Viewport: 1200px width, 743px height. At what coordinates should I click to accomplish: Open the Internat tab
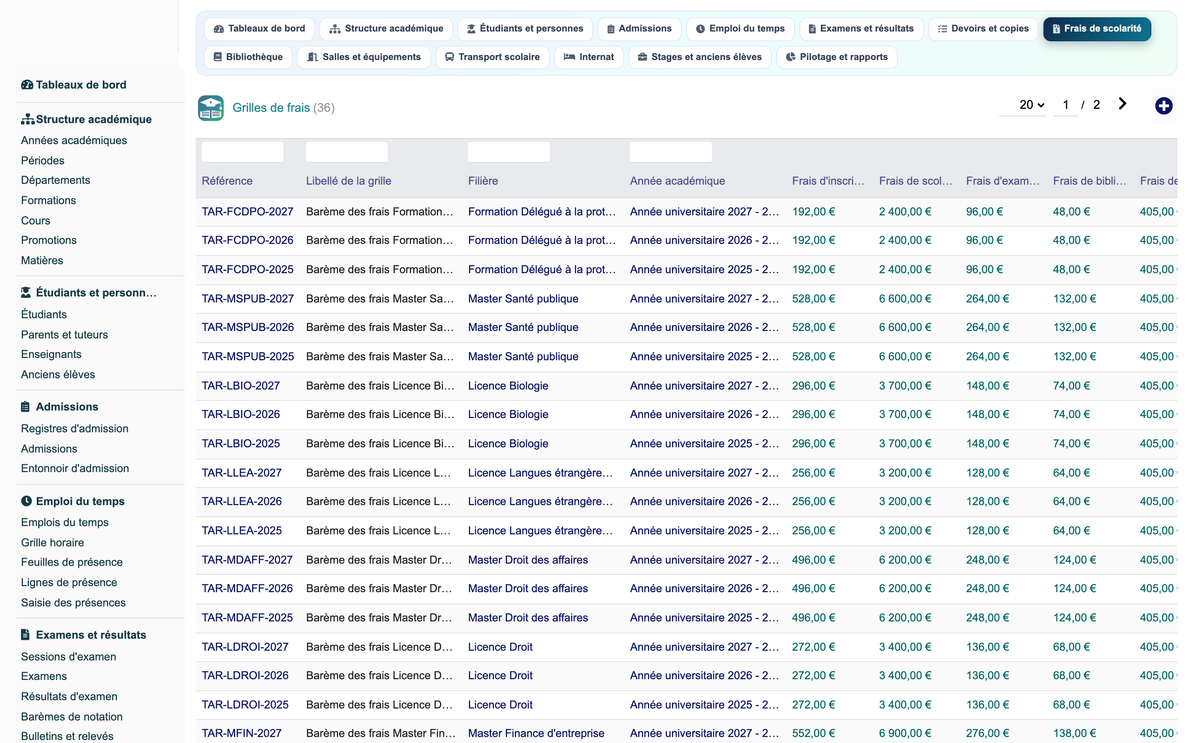click(589, 57)
